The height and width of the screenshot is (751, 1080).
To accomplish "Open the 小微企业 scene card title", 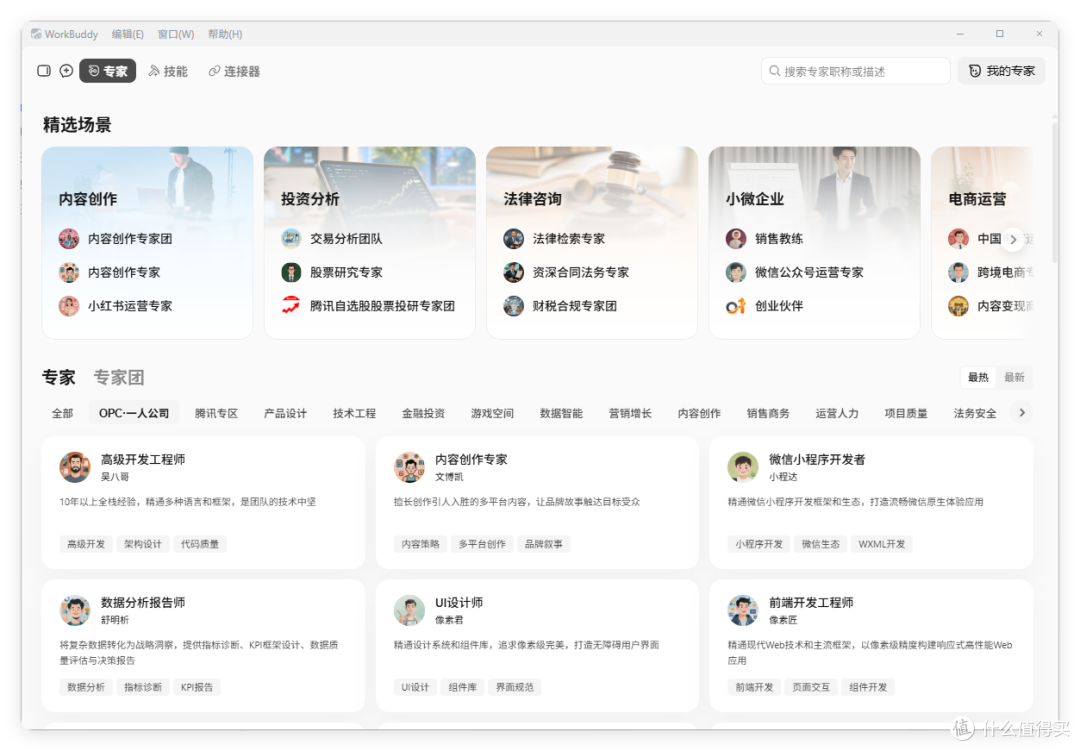I will tap(755, 199).
